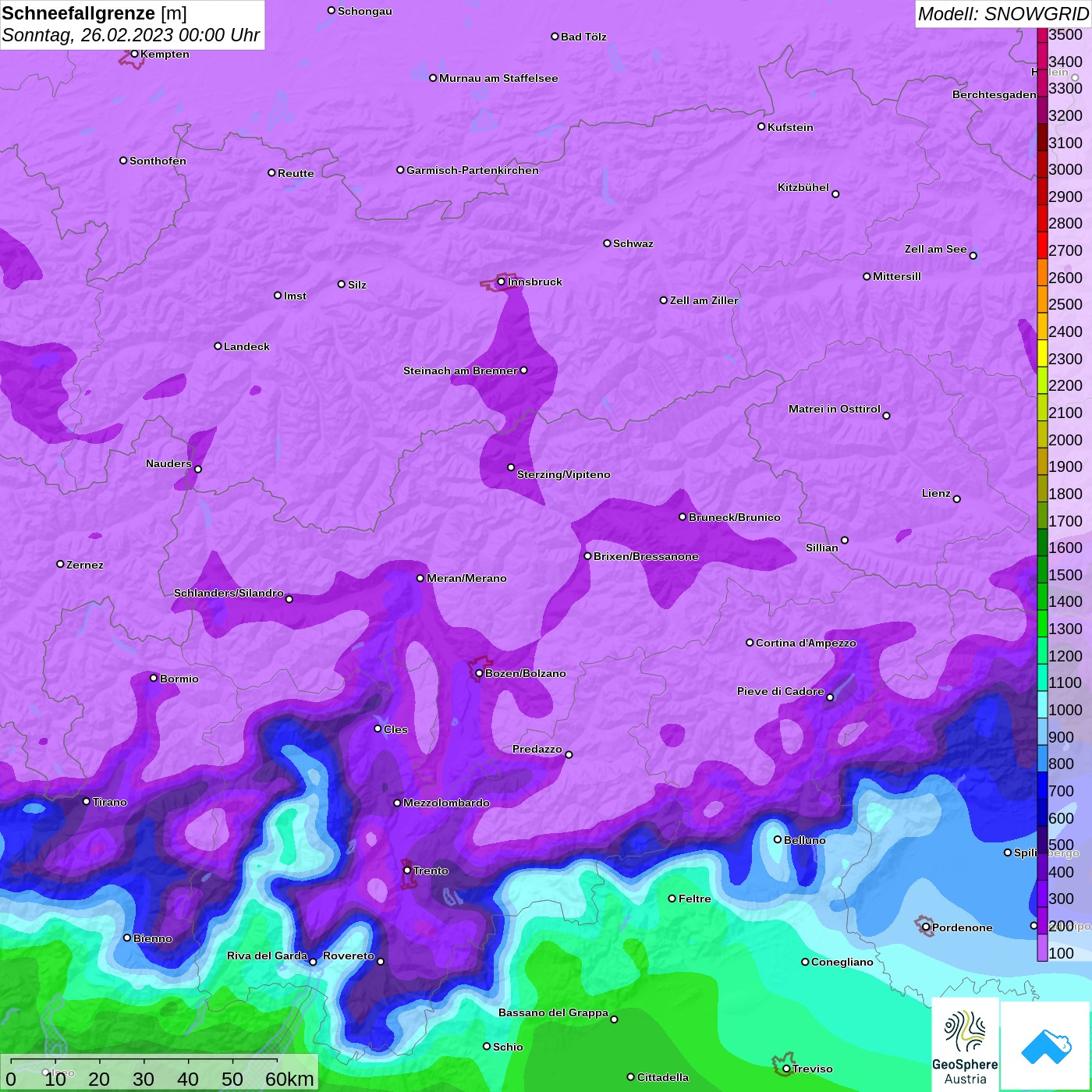Click the GeoSphere Austria logo

[x=965, y=1045]
